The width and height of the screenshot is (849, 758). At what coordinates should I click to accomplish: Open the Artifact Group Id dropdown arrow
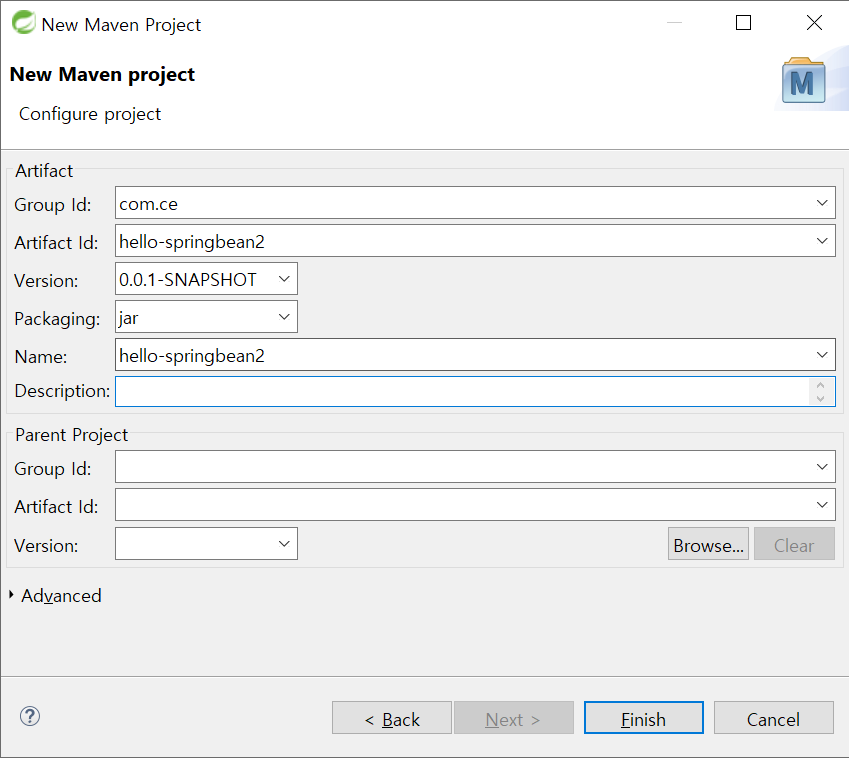point(822,203)
